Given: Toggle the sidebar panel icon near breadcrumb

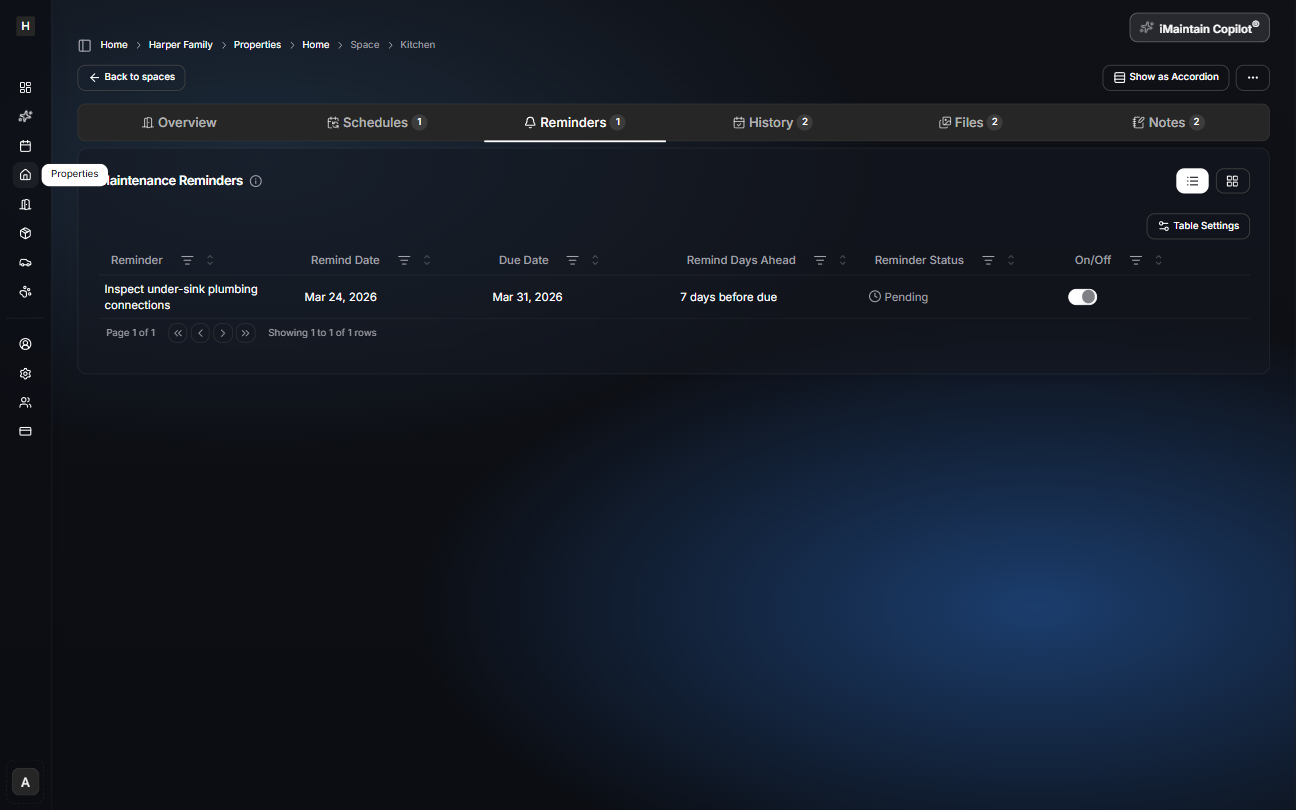Looking at the screenshot, I should [x=85, y=45].
